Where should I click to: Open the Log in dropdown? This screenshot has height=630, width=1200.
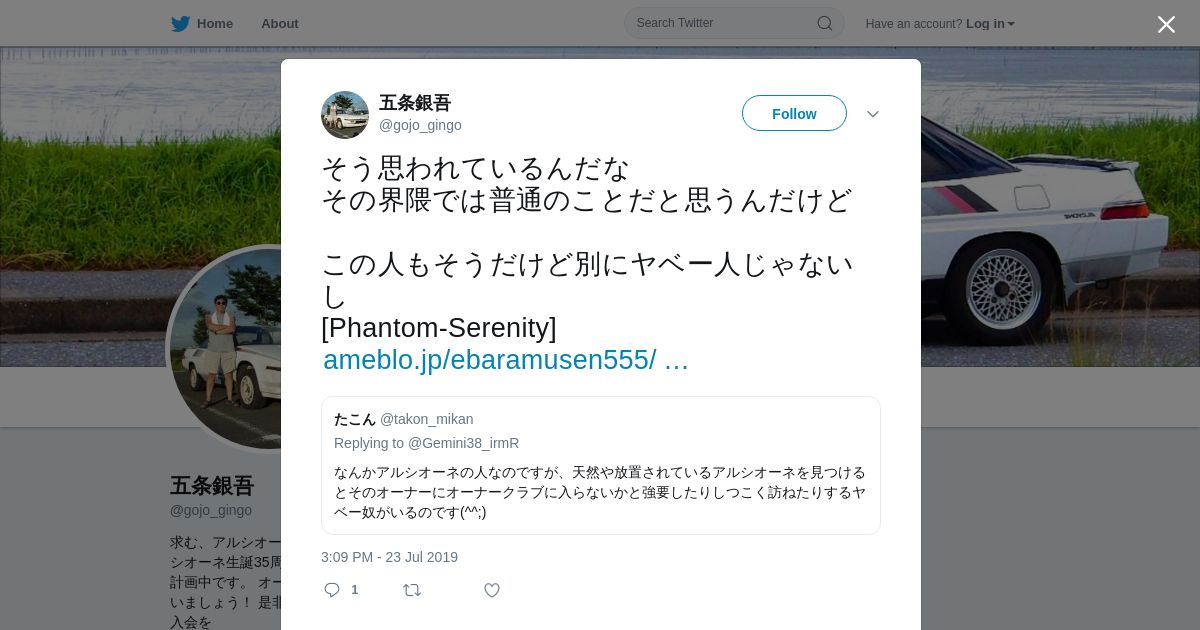click(990, 23)
